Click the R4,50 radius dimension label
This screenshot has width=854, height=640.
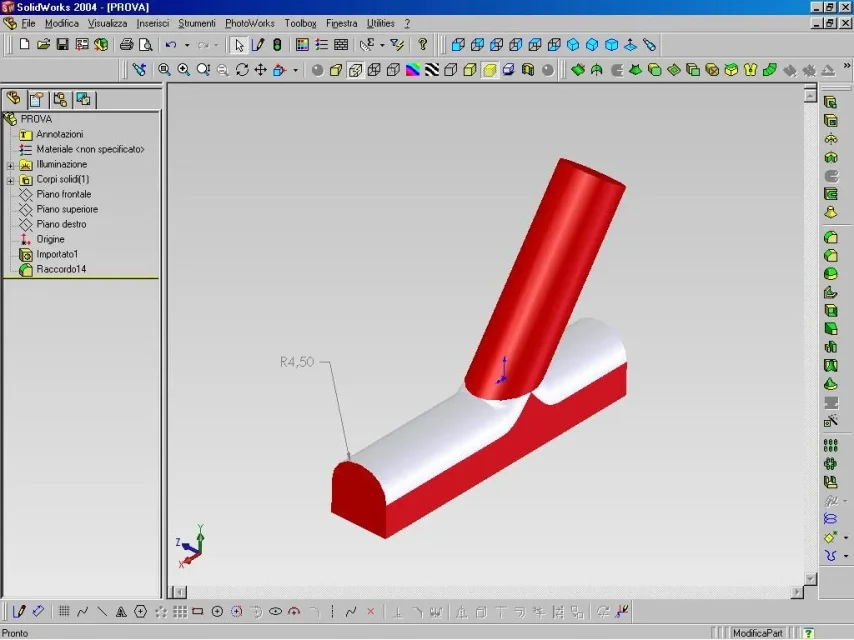click(x=297, y=362)
